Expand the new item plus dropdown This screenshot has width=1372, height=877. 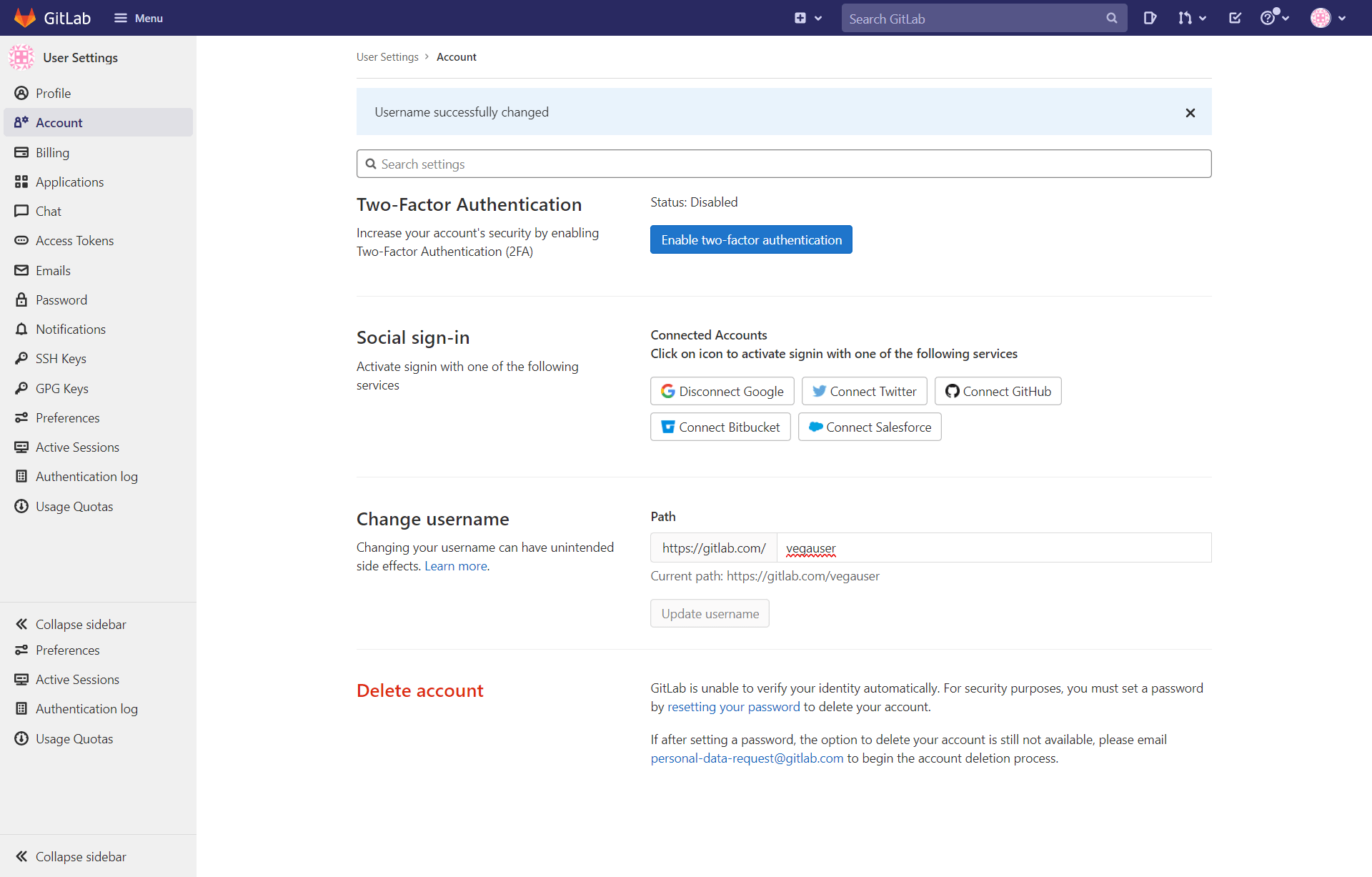coord(808,18)
